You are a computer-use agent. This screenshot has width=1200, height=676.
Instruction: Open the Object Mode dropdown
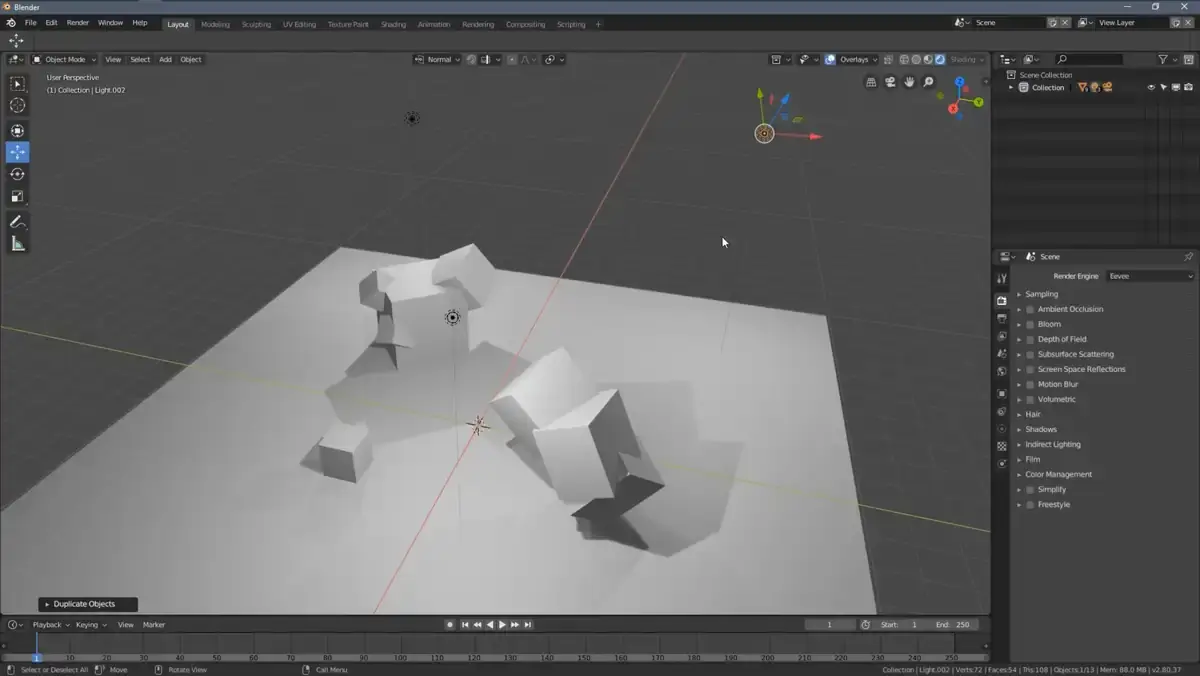(x=65, y=59)
